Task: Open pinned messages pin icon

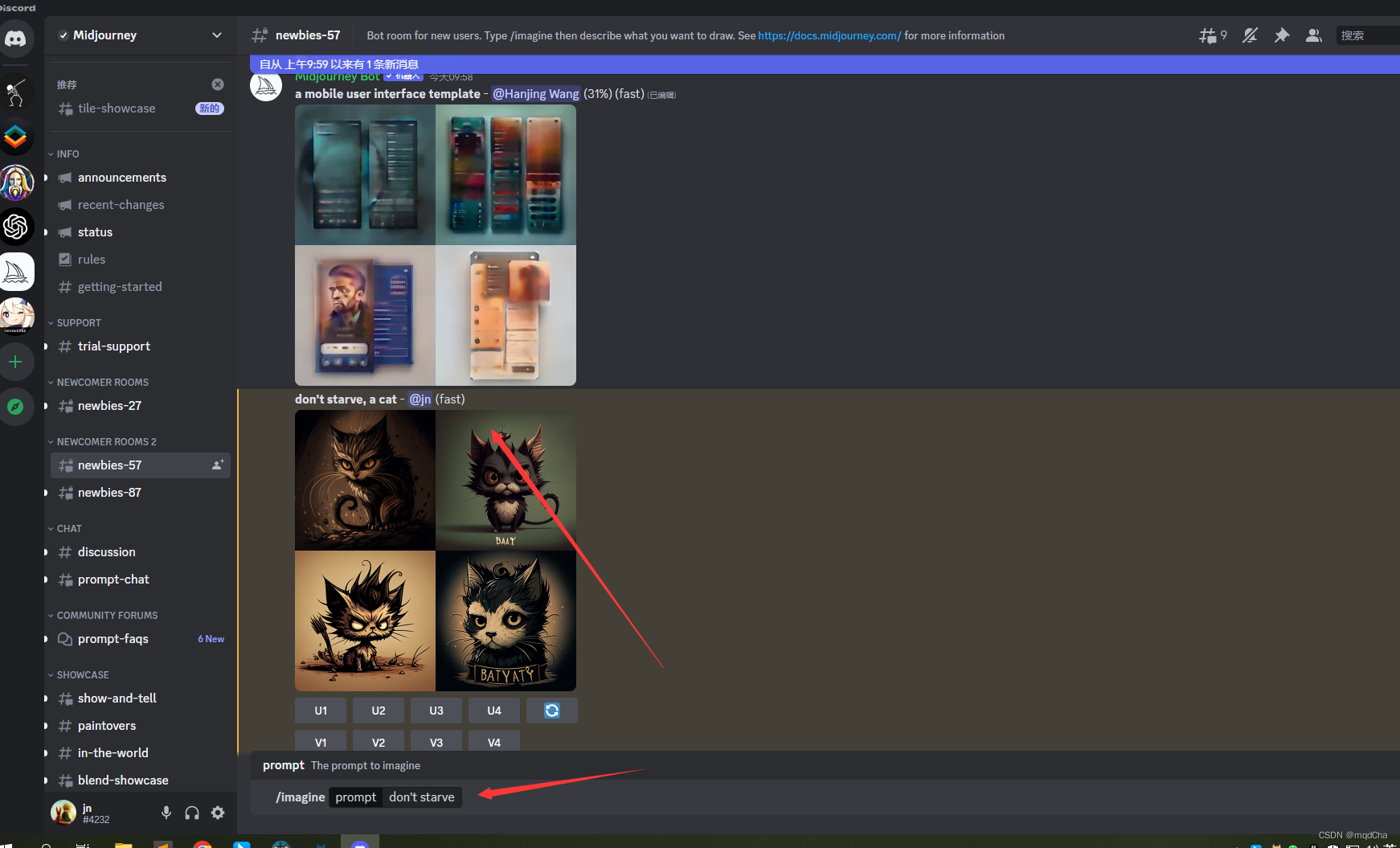Action: [1282, 35]
